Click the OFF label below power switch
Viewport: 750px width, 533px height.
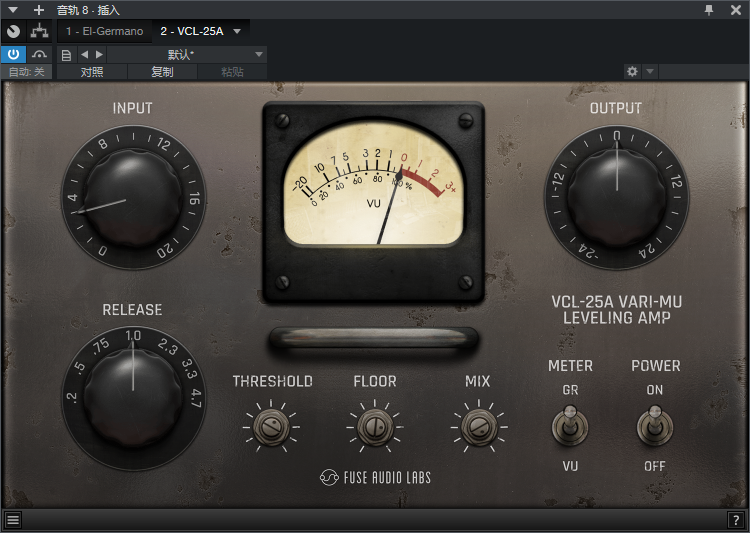[x=655, y=466]
